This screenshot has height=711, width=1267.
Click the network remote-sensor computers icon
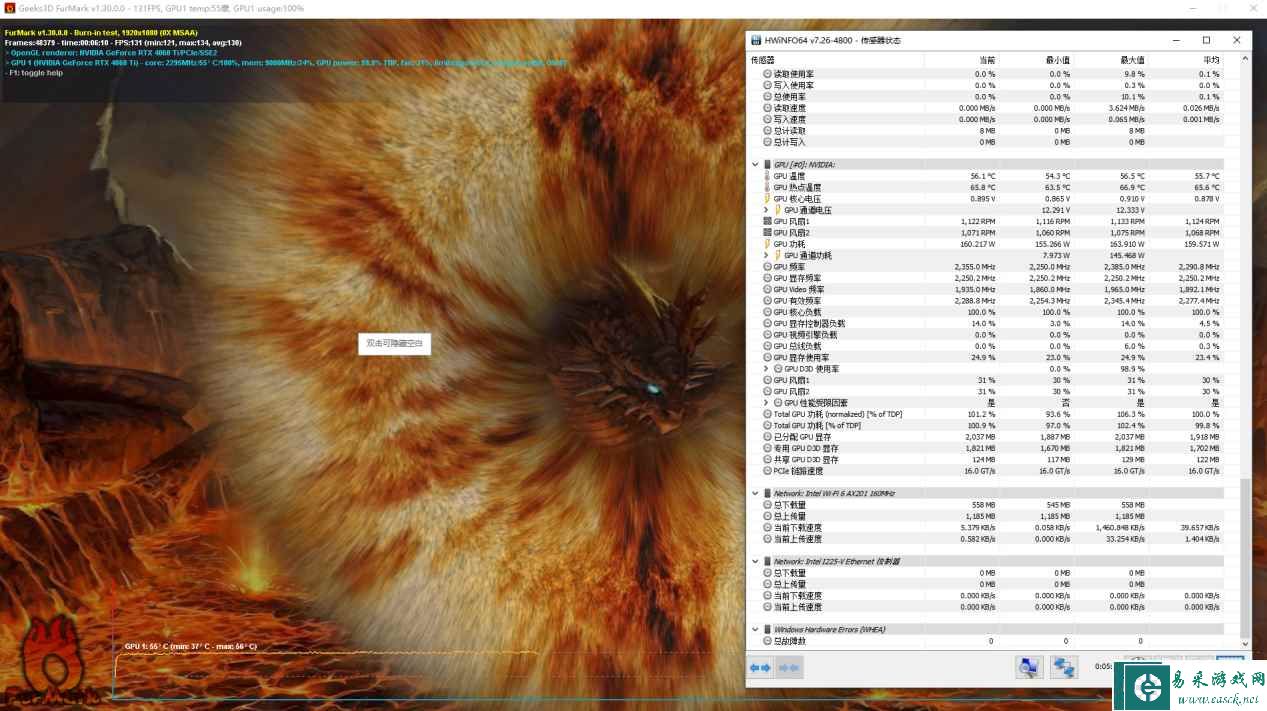coord(1062,668)
